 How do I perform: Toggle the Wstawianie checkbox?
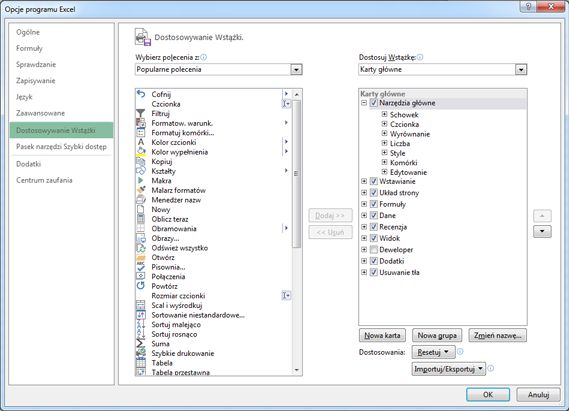374,181
